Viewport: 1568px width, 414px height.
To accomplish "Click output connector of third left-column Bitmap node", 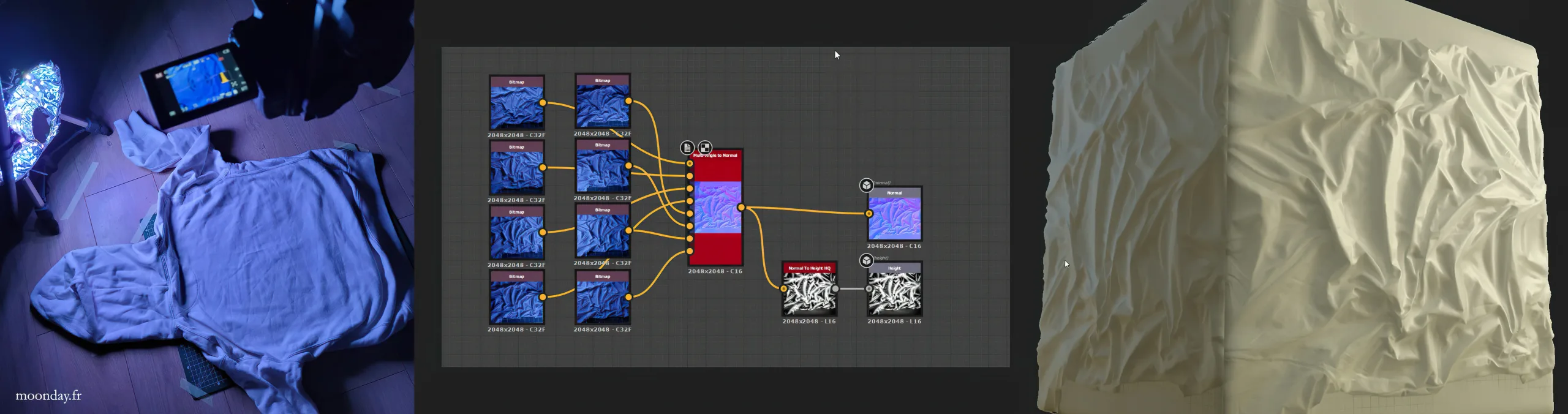I will coord(543,232).
